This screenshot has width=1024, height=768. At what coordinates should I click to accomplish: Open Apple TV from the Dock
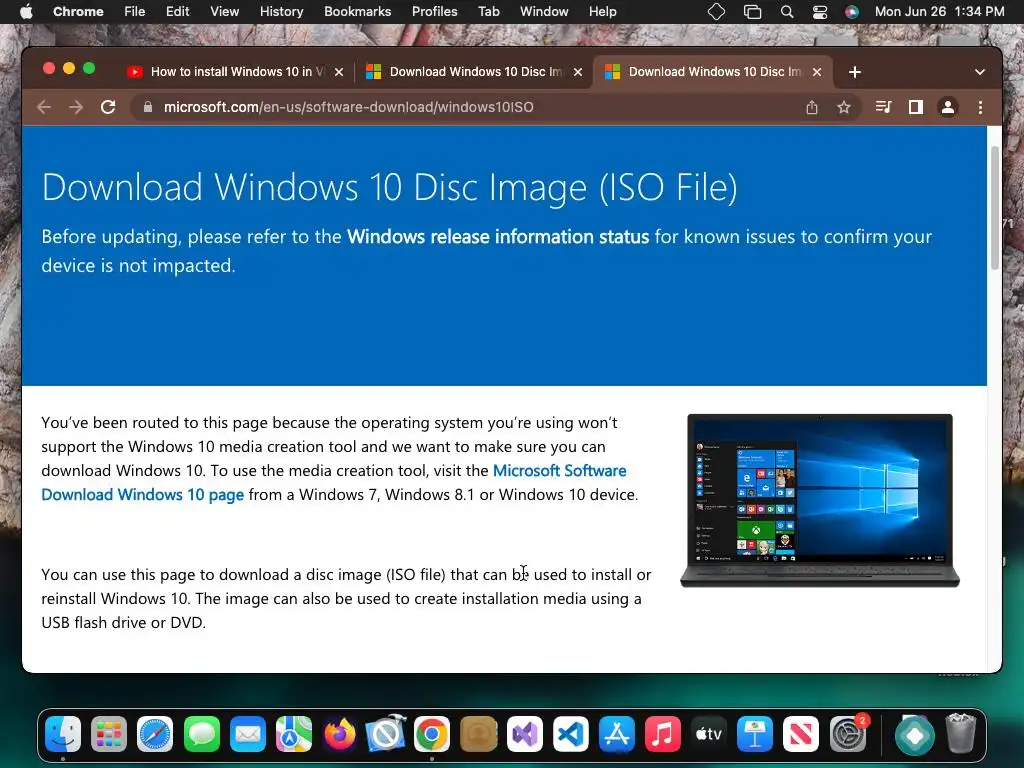click(709, 734)
